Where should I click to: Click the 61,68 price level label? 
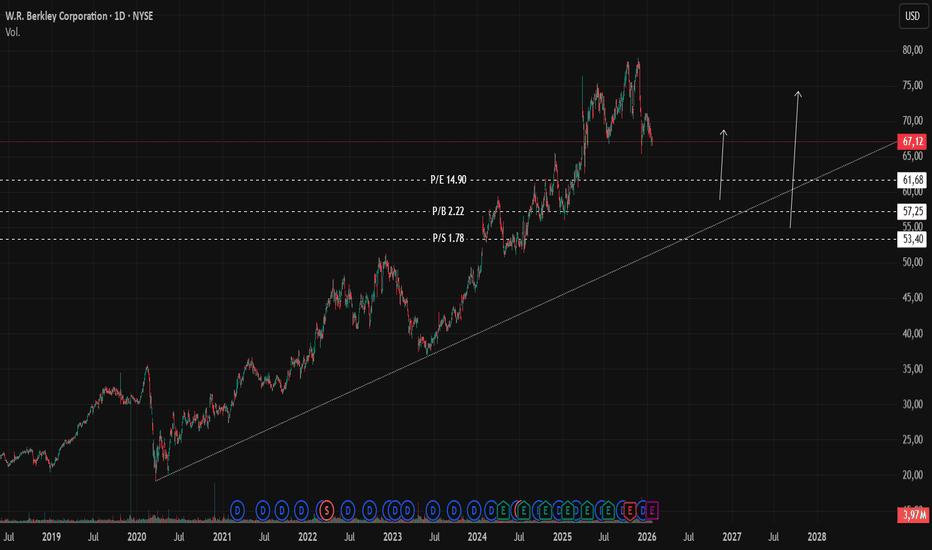tap(912, 180)
